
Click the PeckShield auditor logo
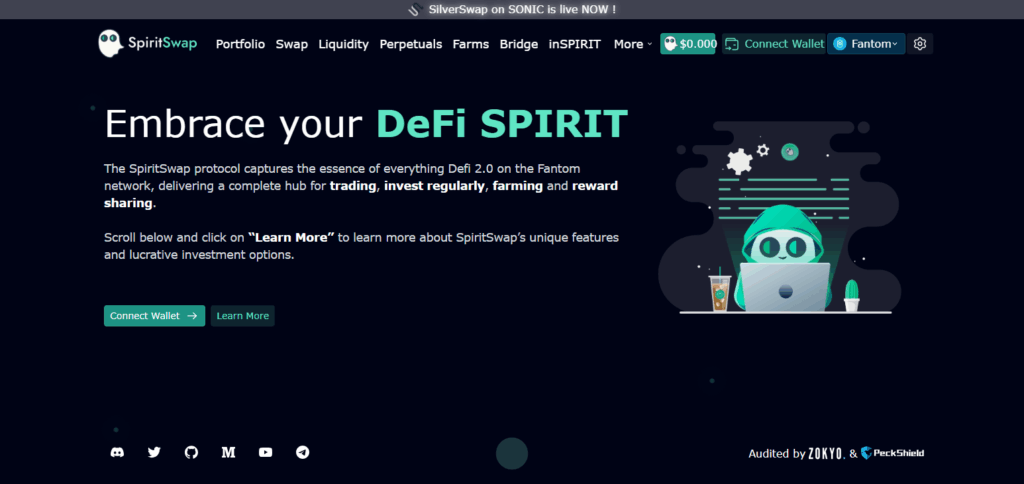[x=892, y=453]
